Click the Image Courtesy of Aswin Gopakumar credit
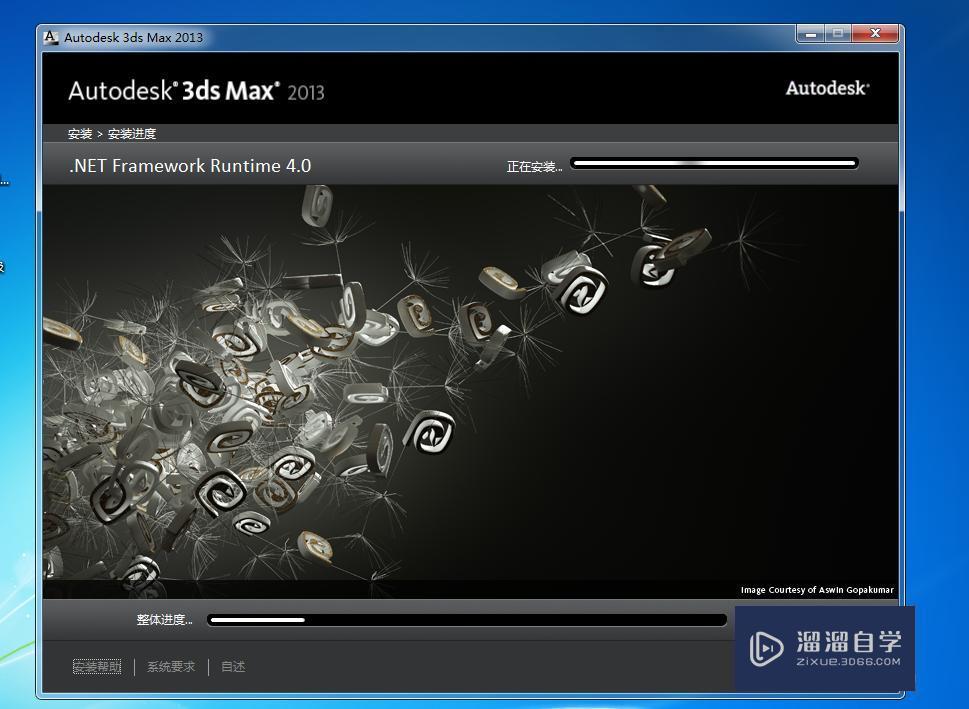This screenshot has height=709, width=969. point(816,589)
